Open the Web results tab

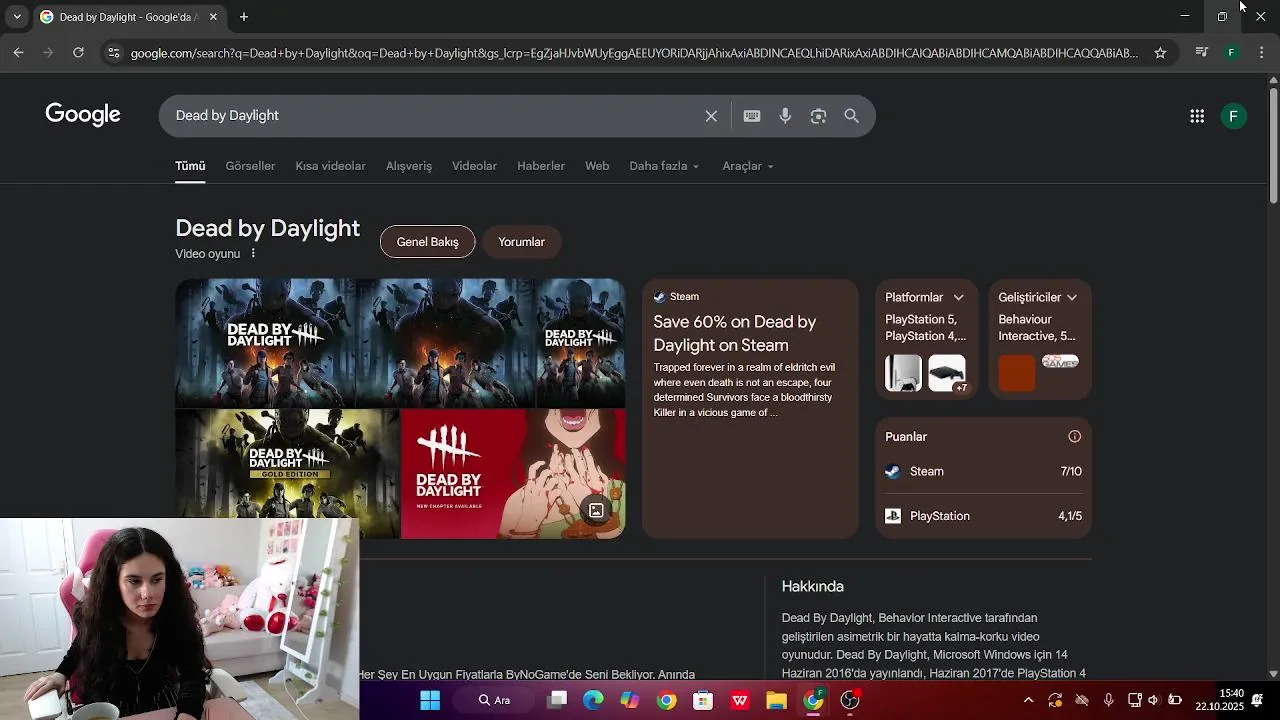pos(597,166)
